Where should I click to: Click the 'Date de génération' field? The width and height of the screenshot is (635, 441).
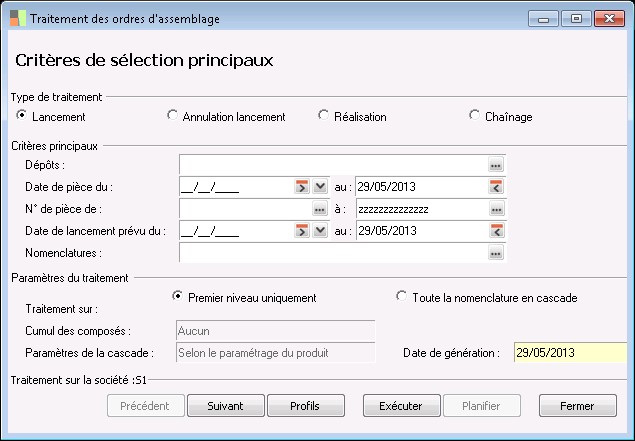pyautogui.click(x=570, y=352)
